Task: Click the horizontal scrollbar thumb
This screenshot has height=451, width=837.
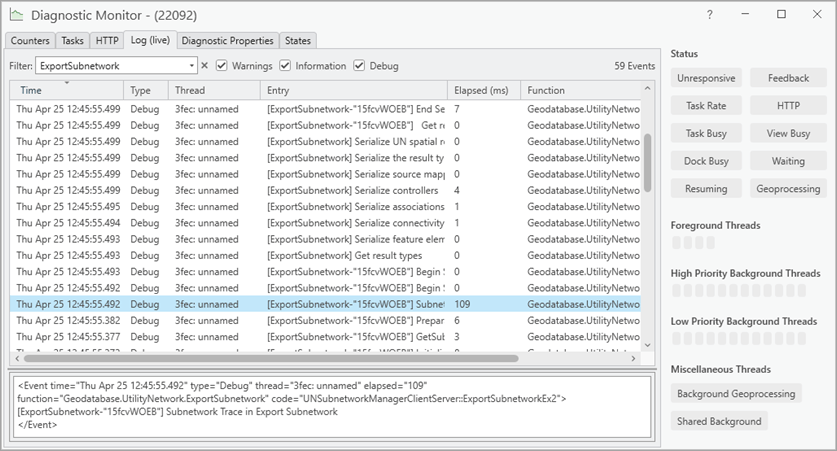Action: (x=271, y=359)
